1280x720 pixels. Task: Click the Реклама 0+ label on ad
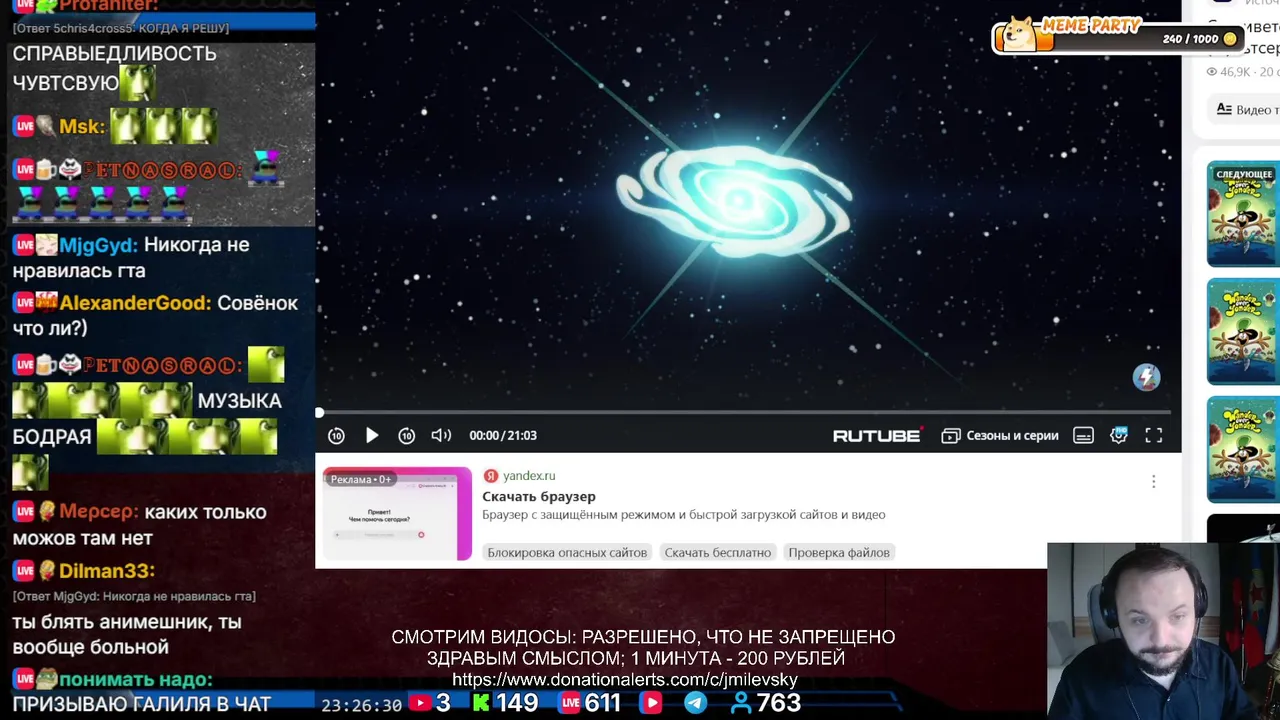tap(361, 479)
